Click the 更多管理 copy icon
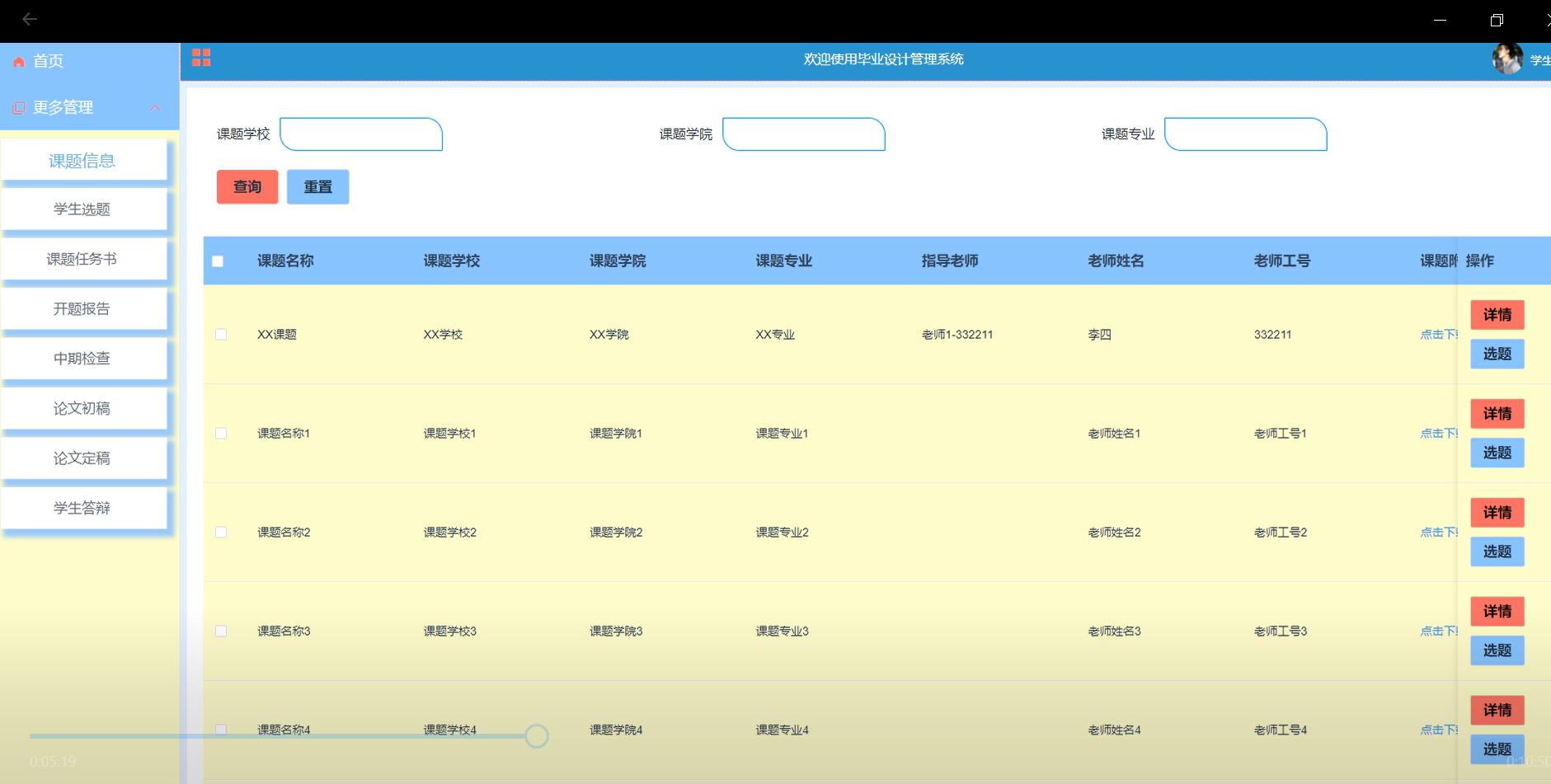The width and height of the screenshot is (1551, 784). pyautogui.click(x=18, y=108)
